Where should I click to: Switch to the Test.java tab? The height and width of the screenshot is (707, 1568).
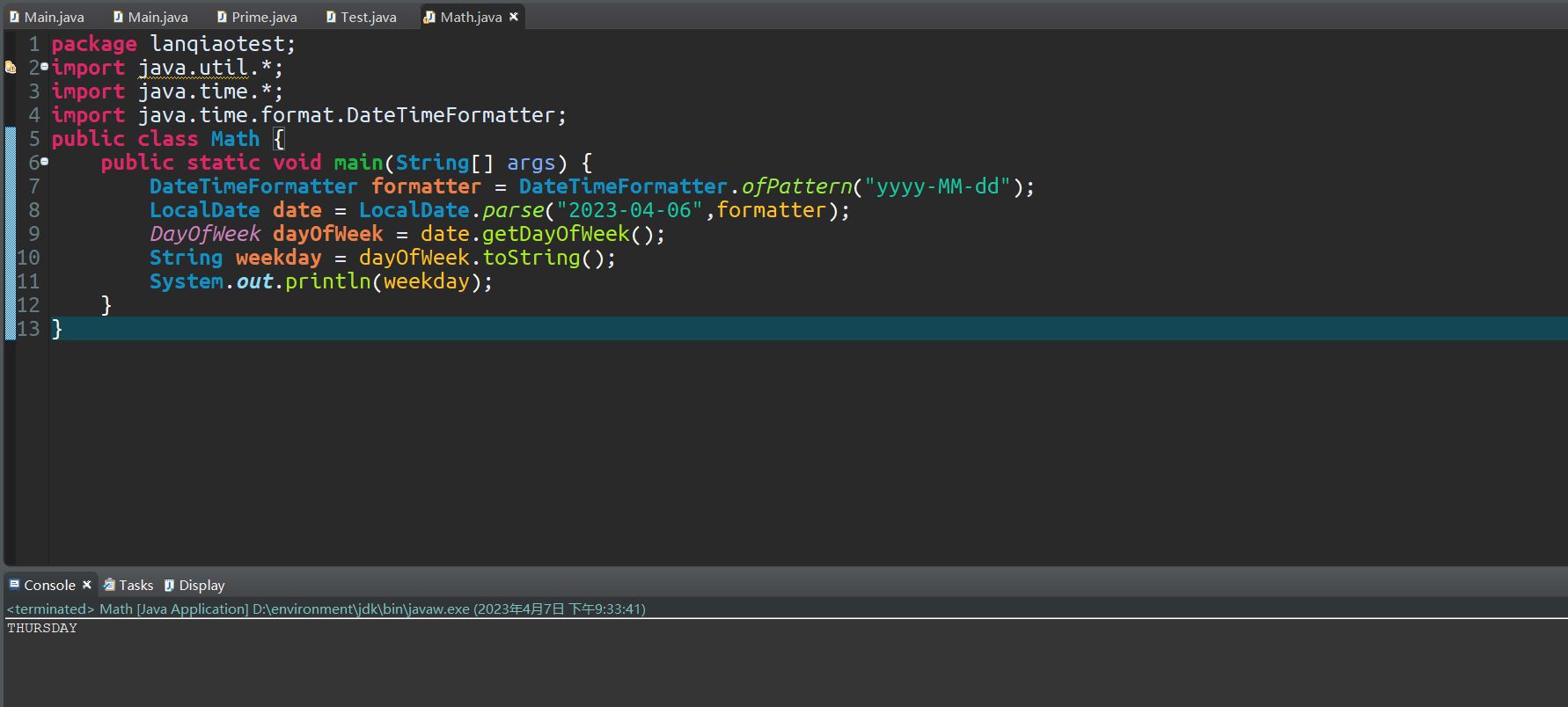368,17
